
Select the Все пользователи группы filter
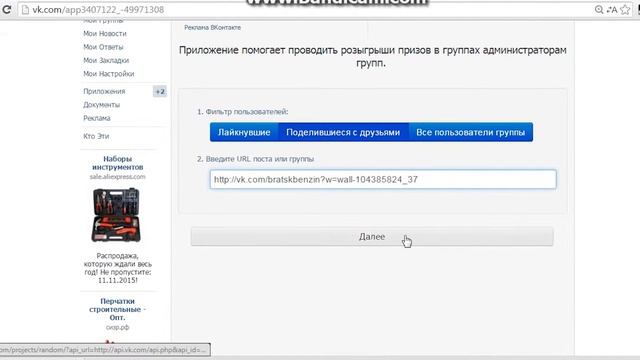coord(471,132)
